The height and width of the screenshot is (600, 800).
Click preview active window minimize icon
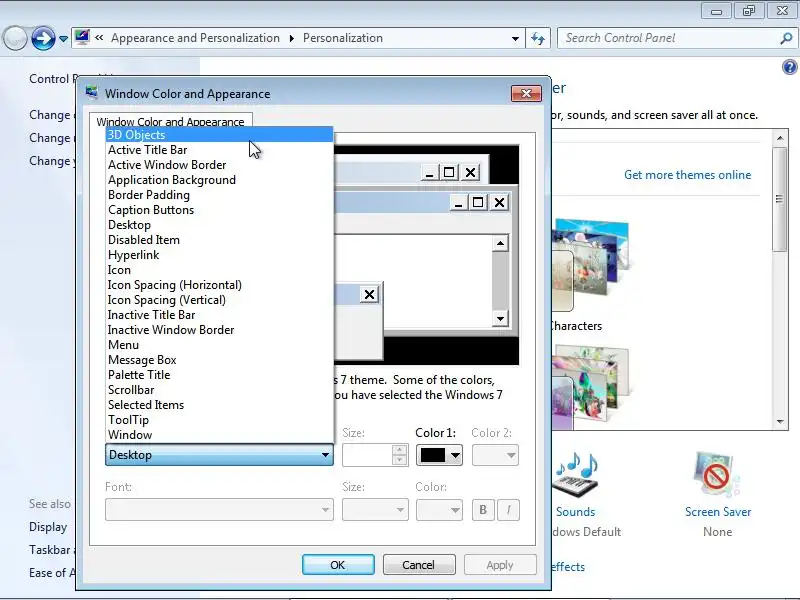pos(458,203)
